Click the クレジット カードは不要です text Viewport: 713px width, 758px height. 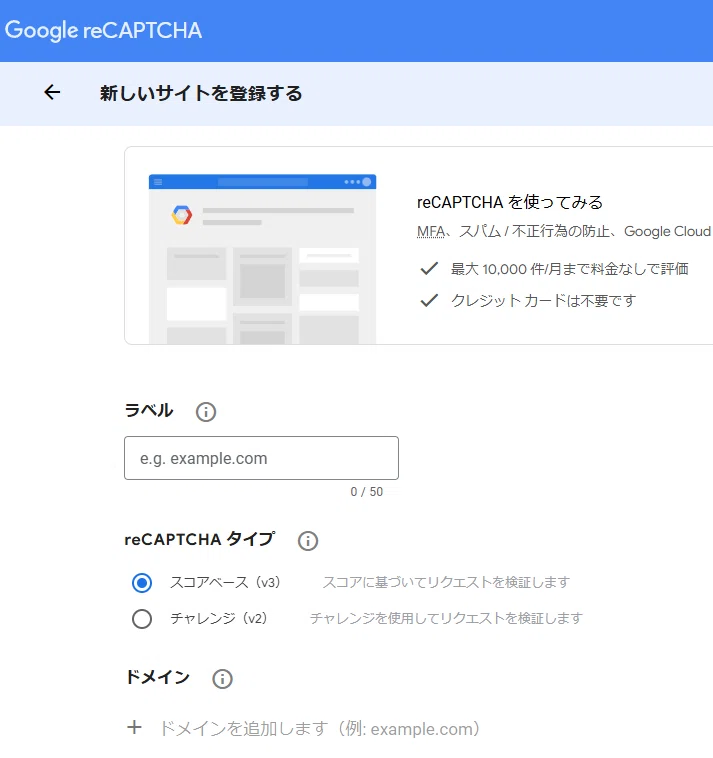[543, 301]
